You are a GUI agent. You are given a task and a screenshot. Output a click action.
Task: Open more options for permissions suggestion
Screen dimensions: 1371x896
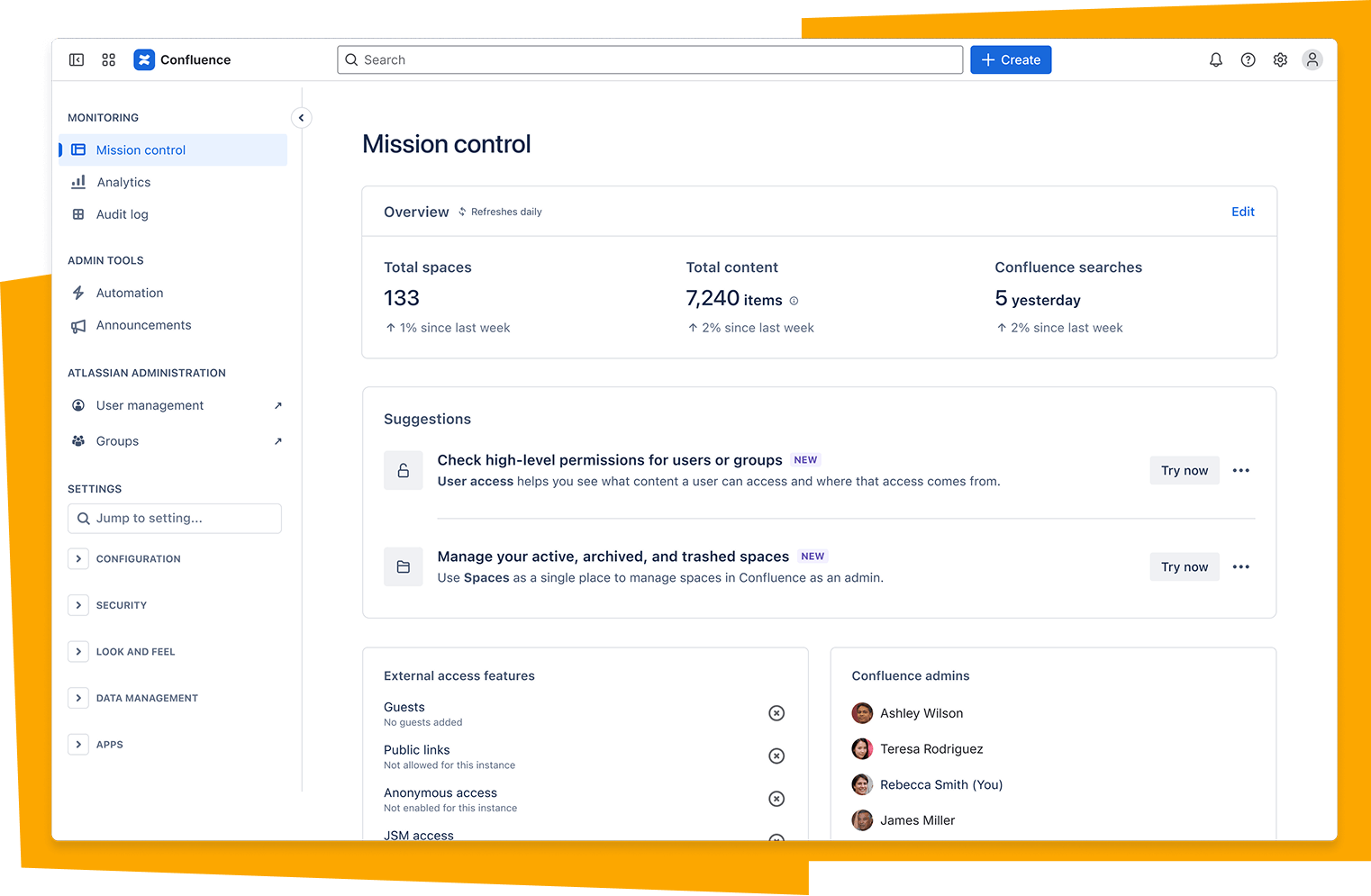pyautogui.click(x=1240, y=471)
